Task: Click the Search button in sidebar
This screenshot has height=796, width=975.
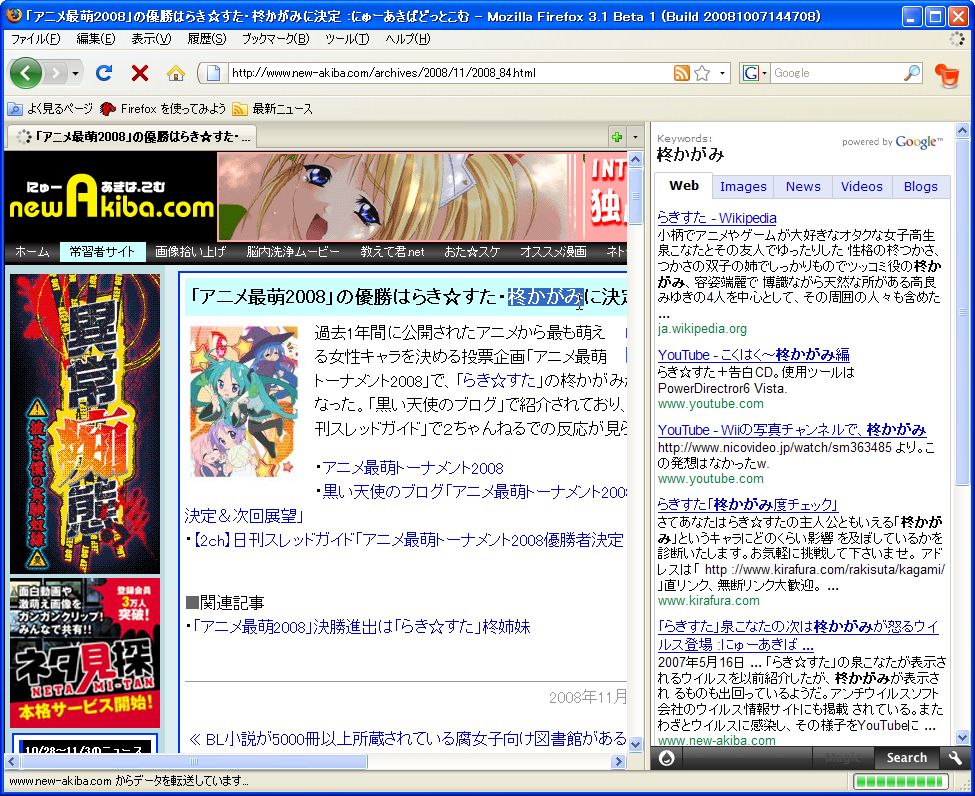Action: [x=907, y=757]
